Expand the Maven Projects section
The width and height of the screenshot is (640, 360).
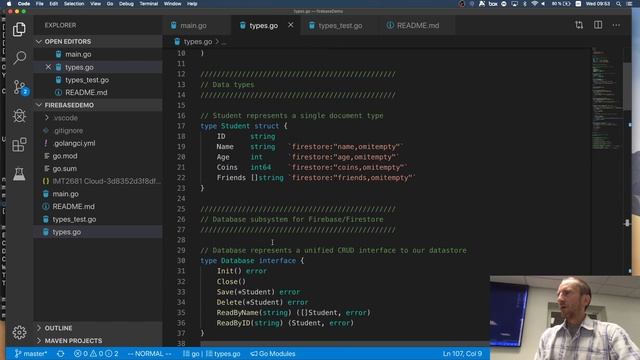pyautogui.click(x=98, y=340)
